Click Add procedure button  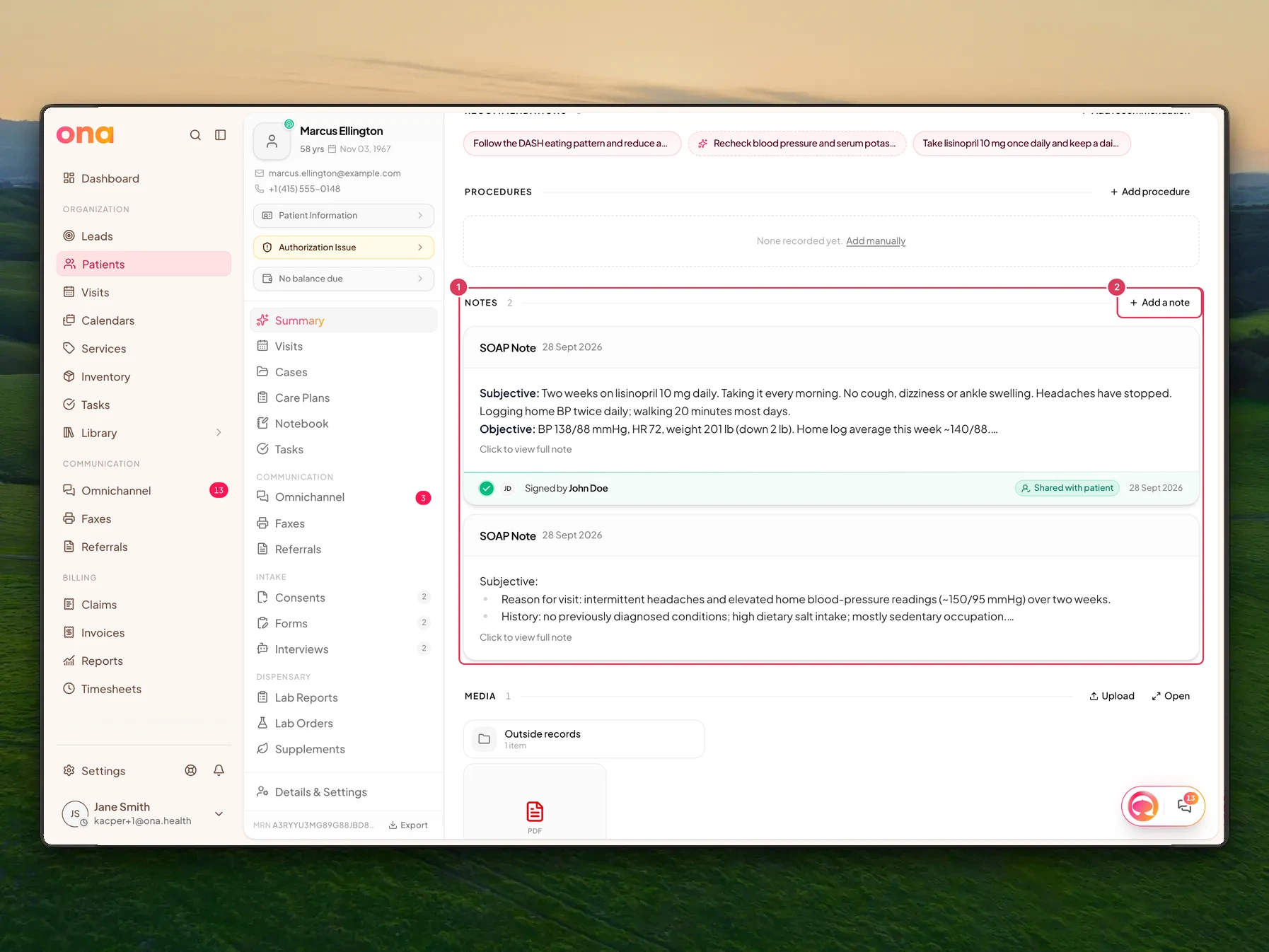1150,192
